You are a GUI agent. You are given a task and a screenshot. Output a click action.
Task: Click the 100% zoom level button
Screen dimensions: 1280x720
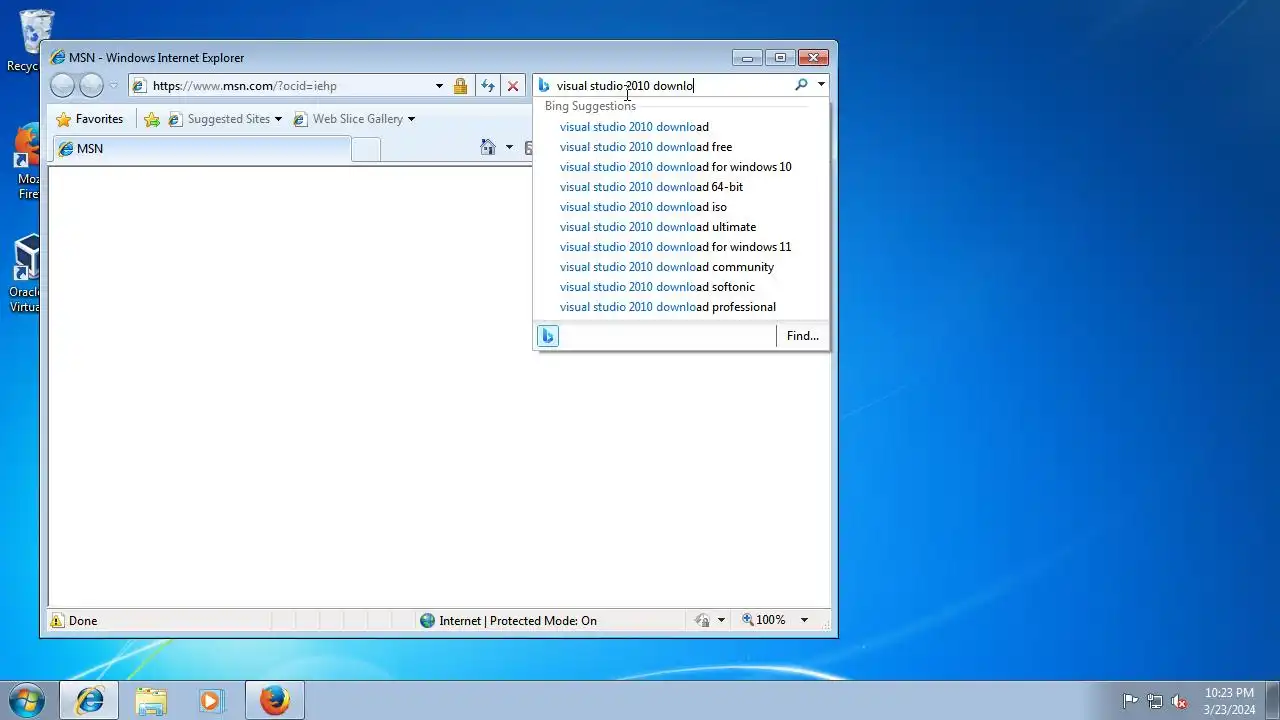tap(764, 621)
